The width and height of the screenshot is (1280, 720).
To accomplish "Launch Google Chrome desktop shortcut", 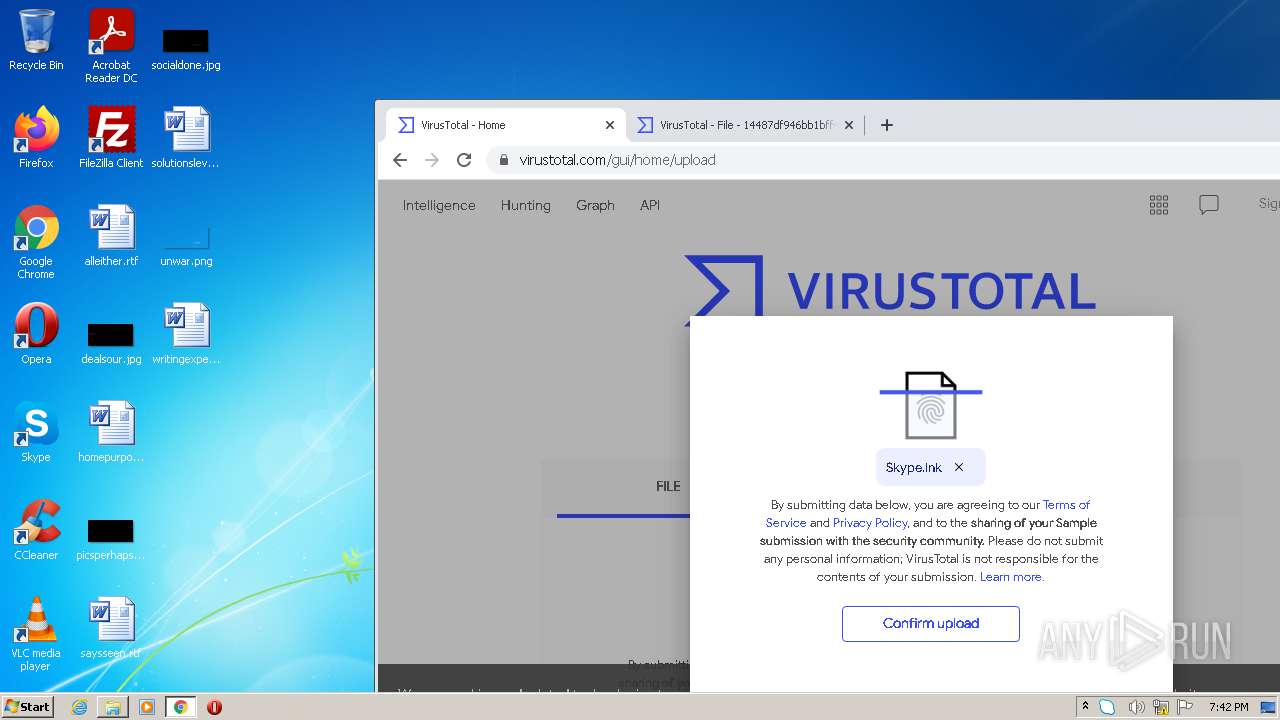I will click(36, 242).
